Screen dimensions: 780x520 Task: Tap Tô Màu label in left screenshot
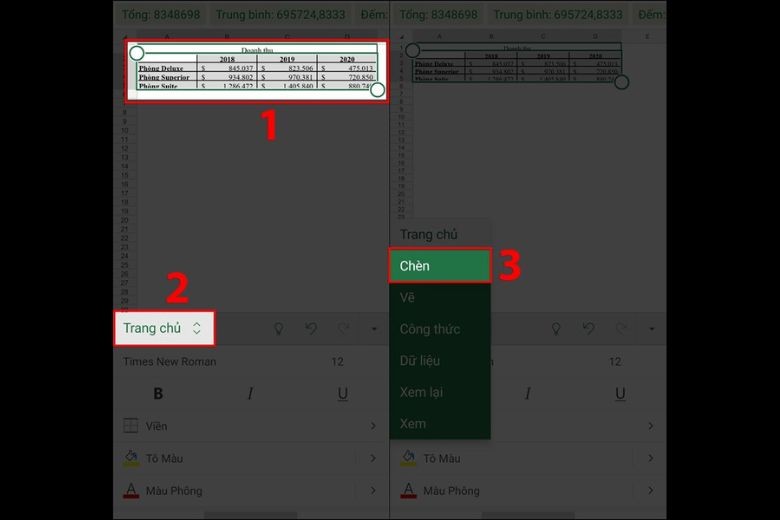click(164, 458)
